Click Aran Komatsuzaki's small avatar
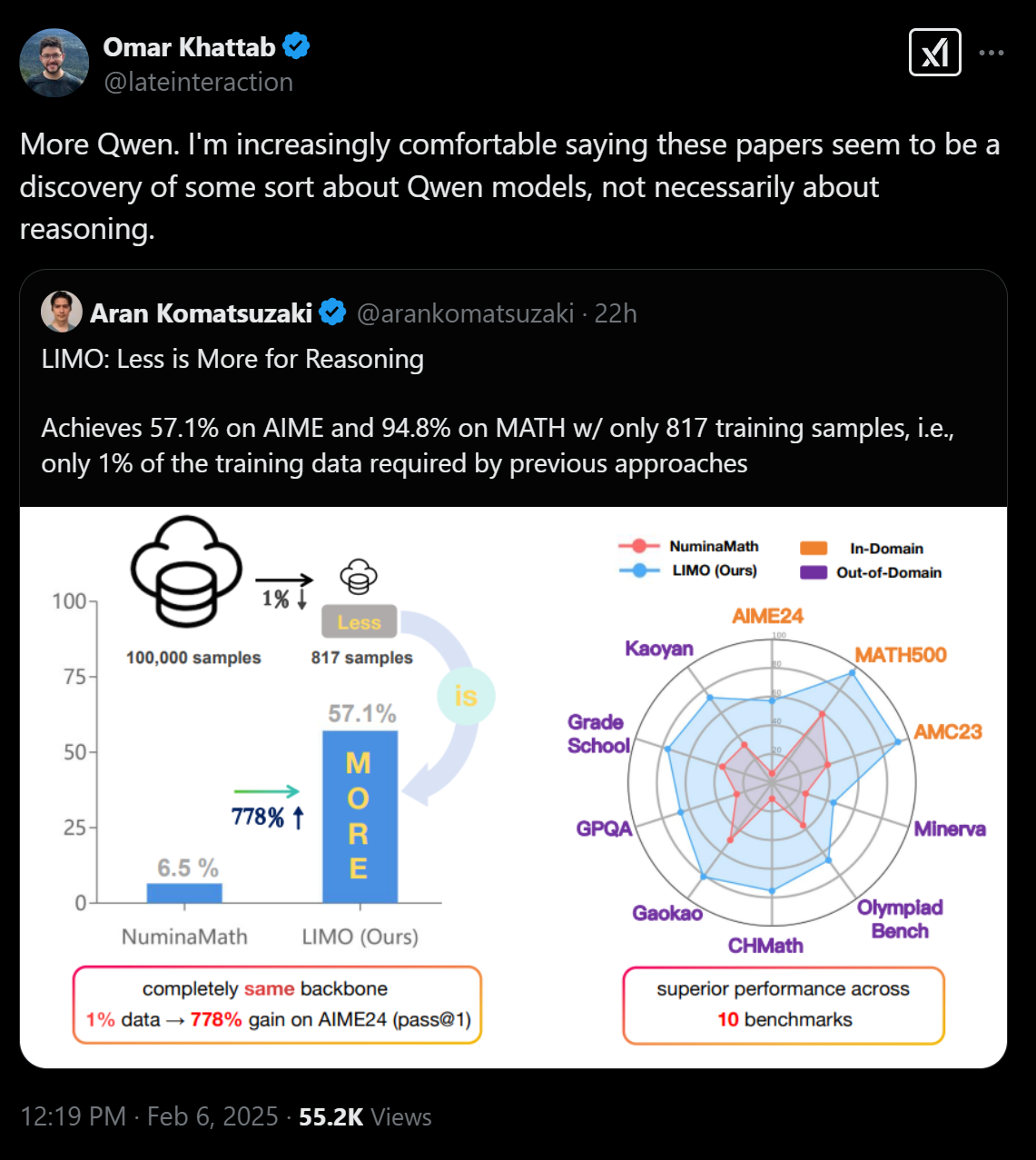 click(x=62, y=312)
